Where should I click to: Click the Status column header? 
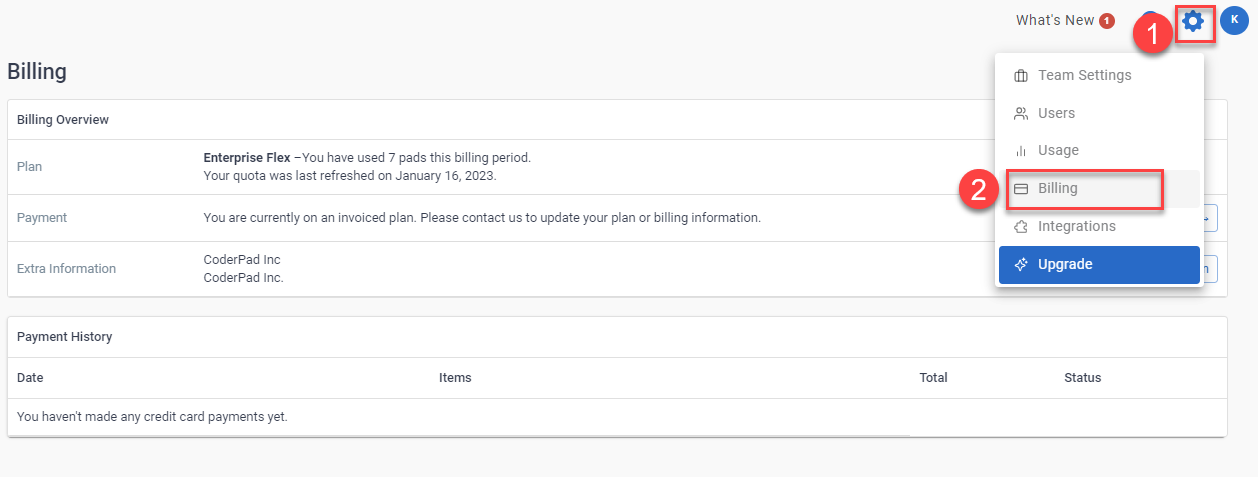click(x=1082, y=378)
